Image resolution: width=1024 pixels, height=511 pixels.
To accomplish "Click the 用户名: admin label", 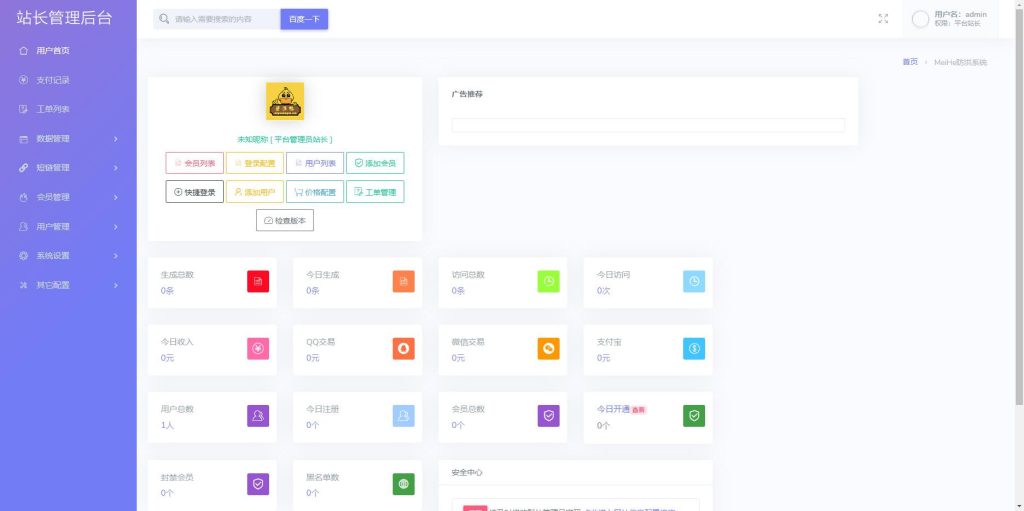I will pos(960,14).
